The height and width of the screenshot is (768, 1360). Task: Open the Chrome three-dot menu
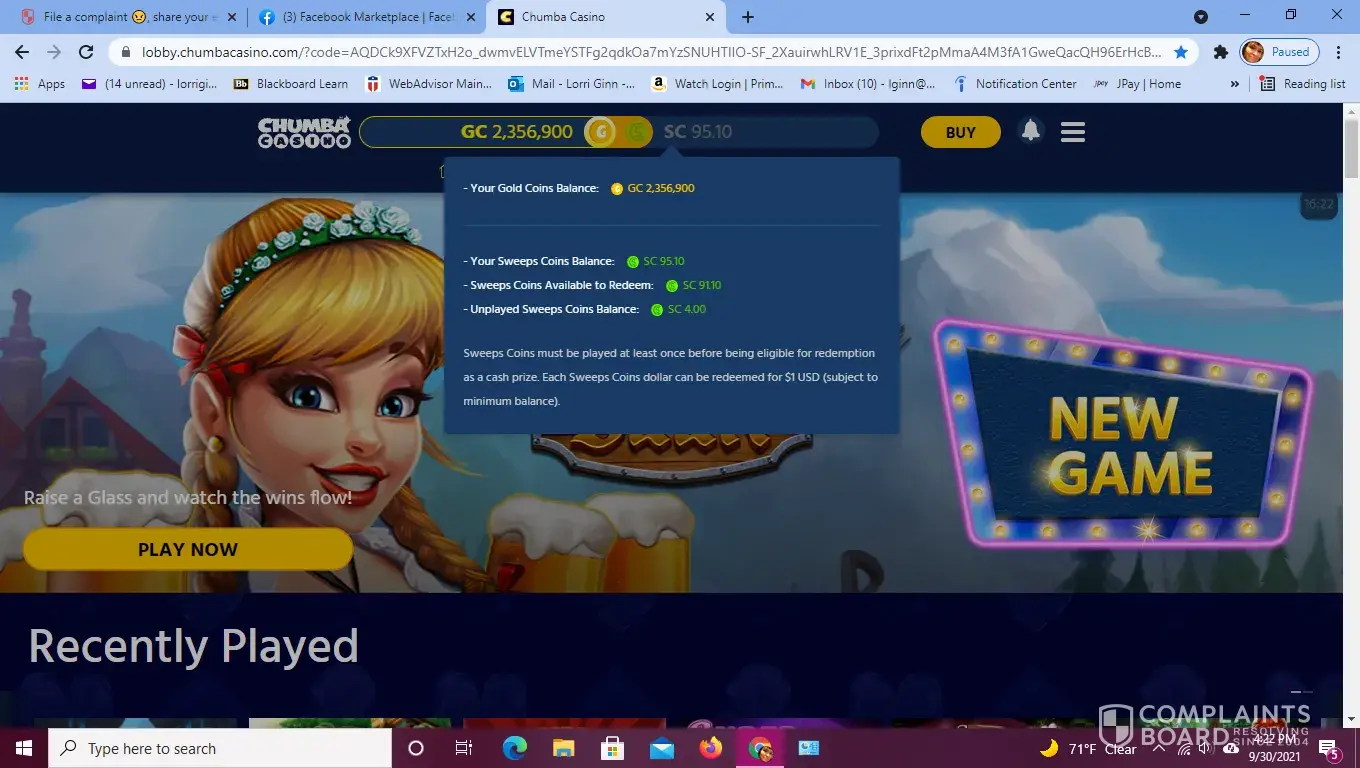pyautogui.click(x=1338, y=52)
